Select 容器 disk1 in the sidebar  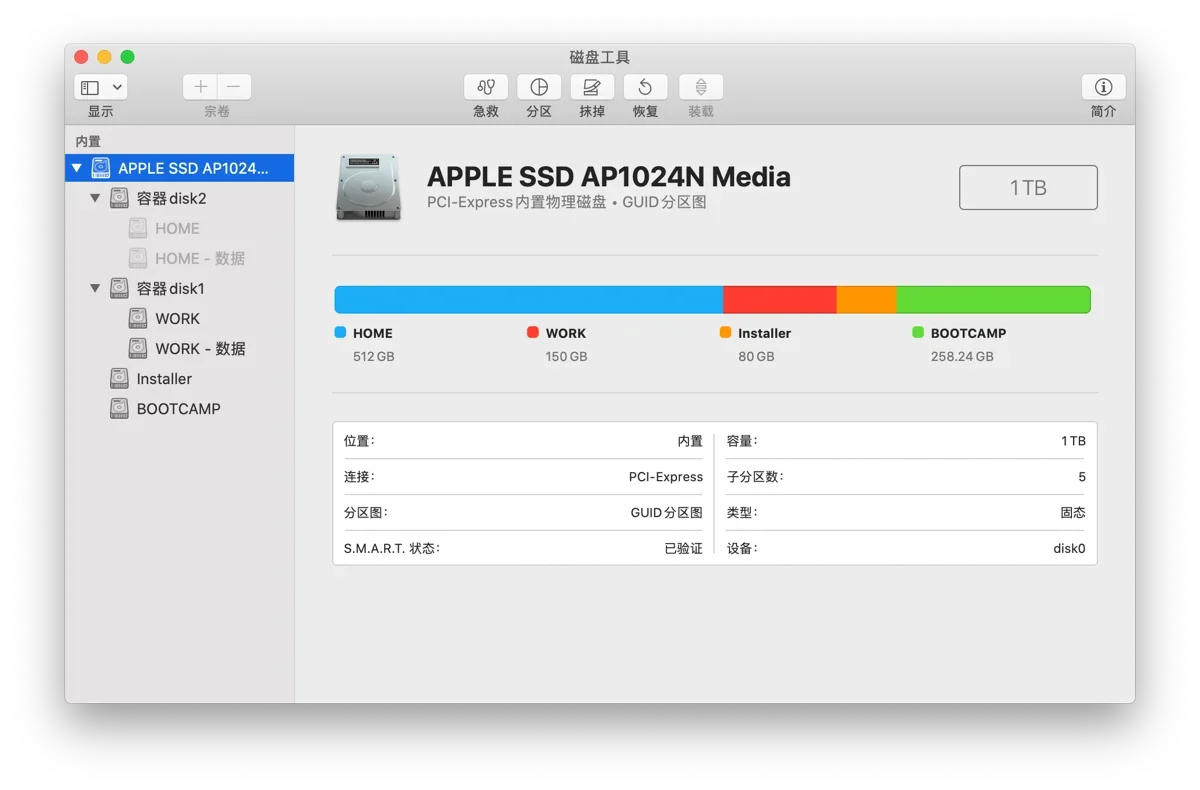point(180,288)
